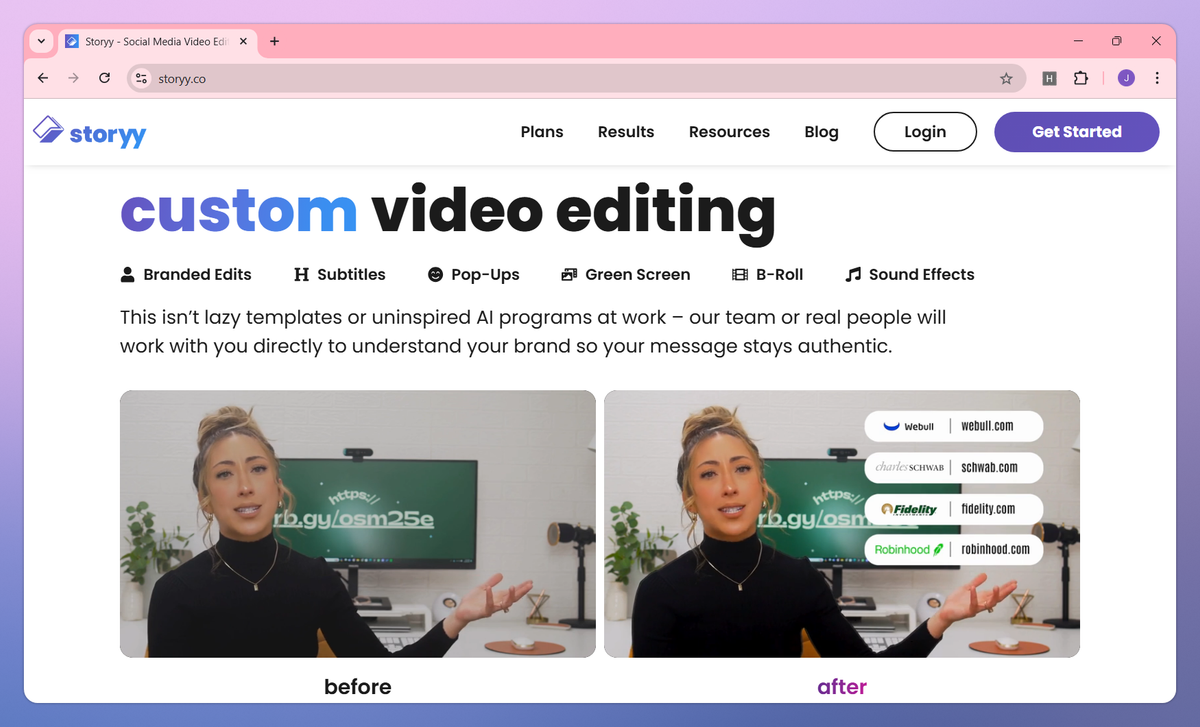
Task: Click the 'before' caption text
Action: click(x=358, y=687)
